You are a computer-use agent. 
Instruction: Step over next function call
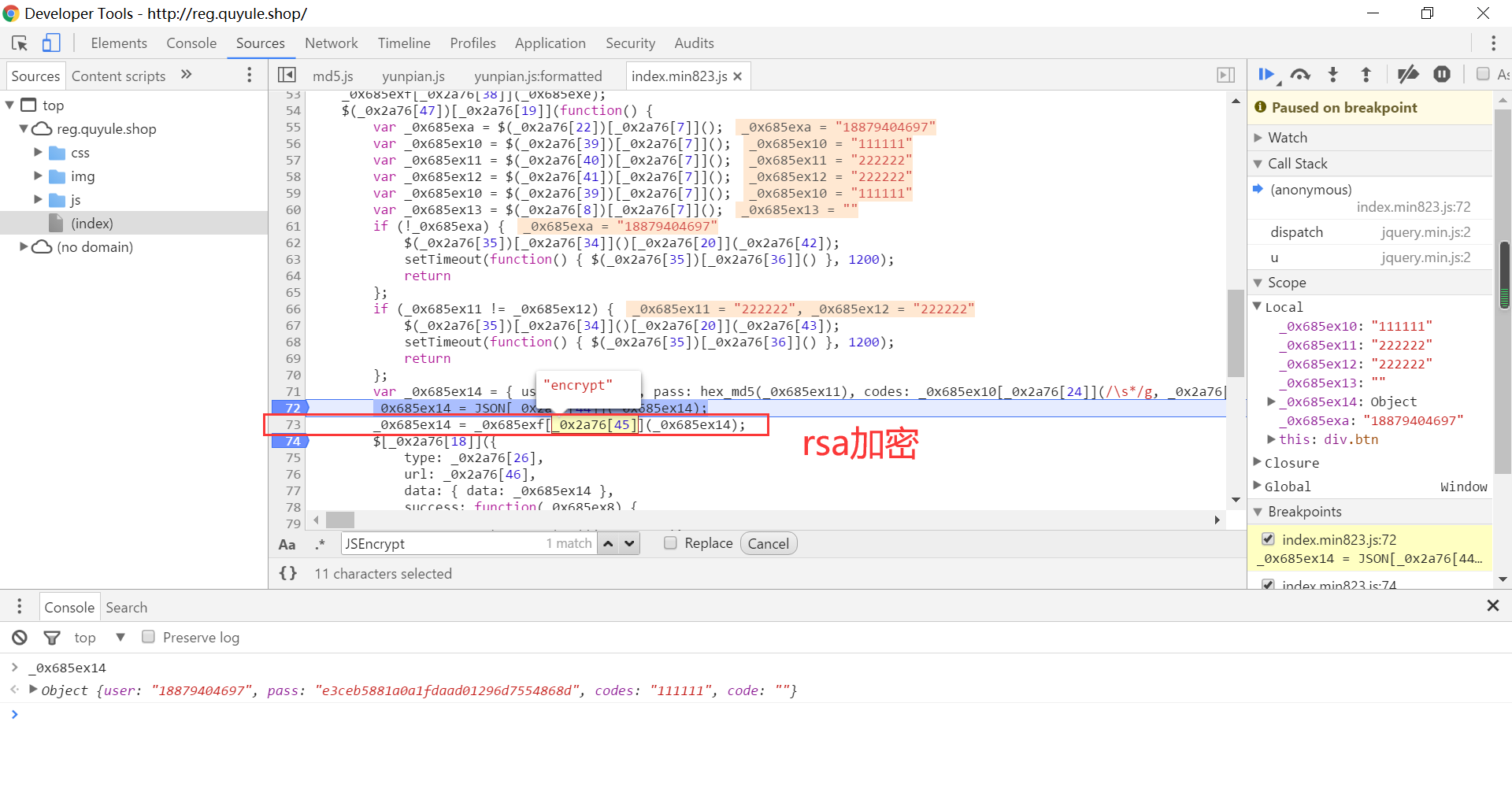point(1300,75)
